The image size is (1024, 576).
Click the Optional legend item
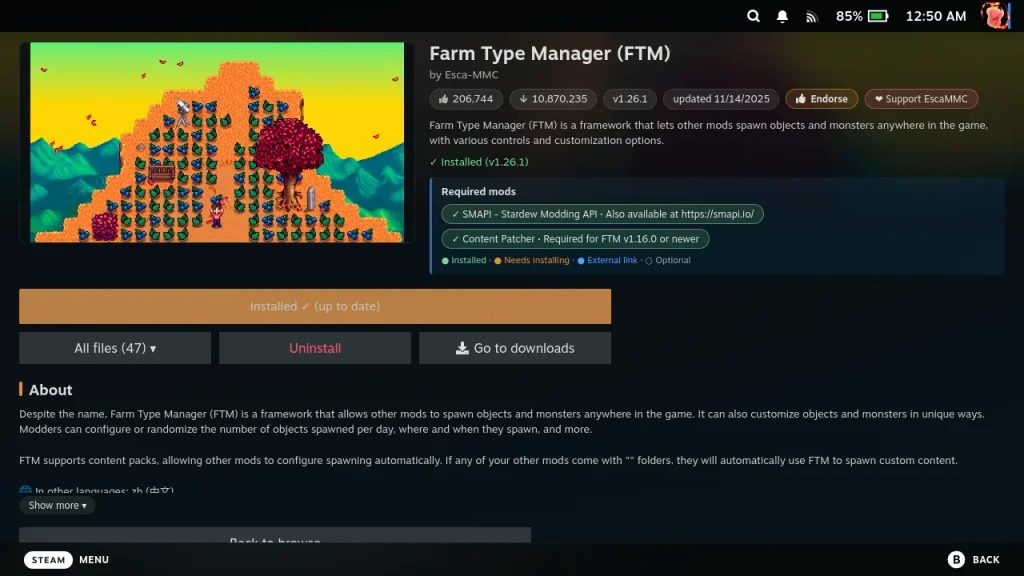tap(667, 260)
